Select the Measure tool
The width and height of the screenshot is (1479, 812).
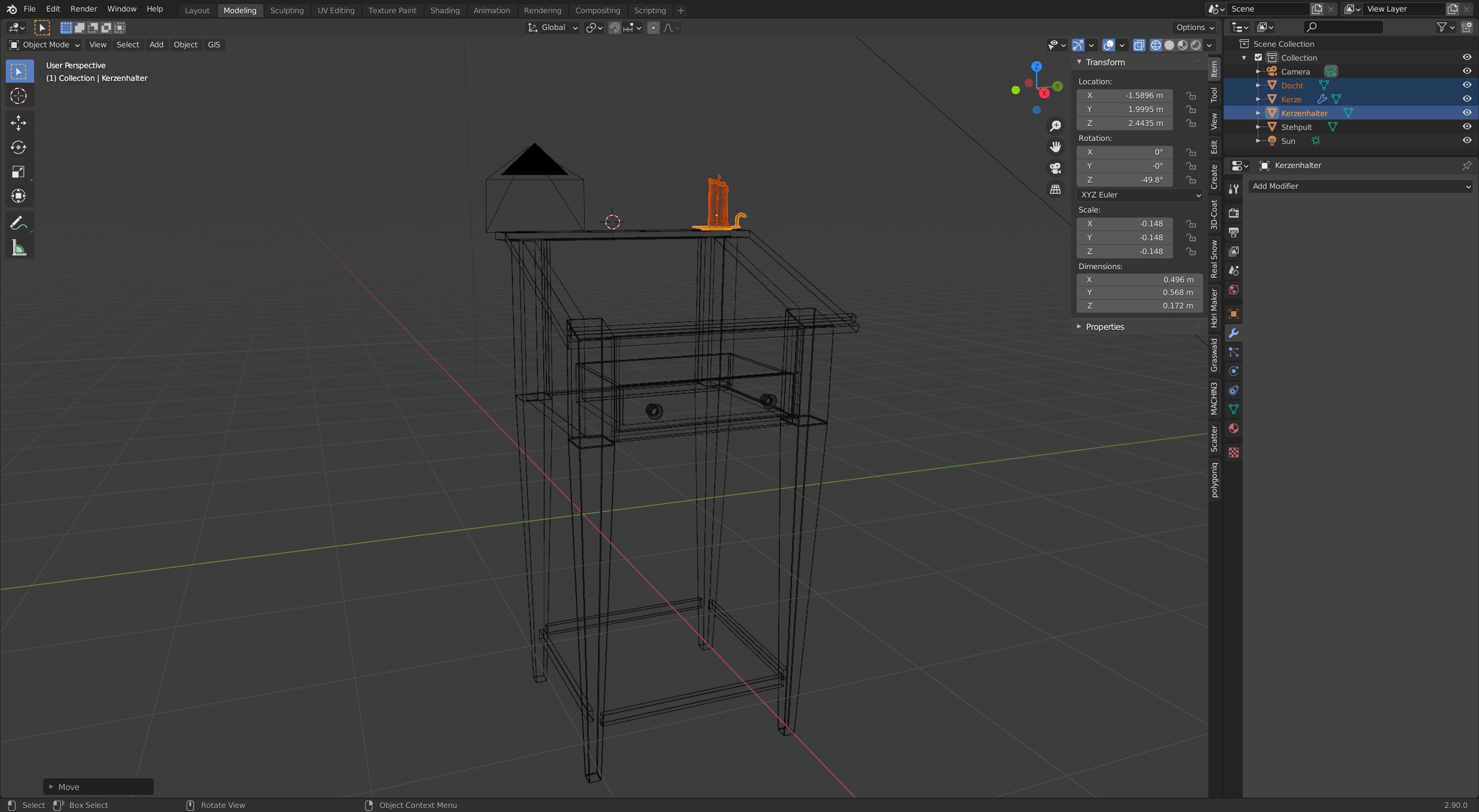[x=18, y=248]
